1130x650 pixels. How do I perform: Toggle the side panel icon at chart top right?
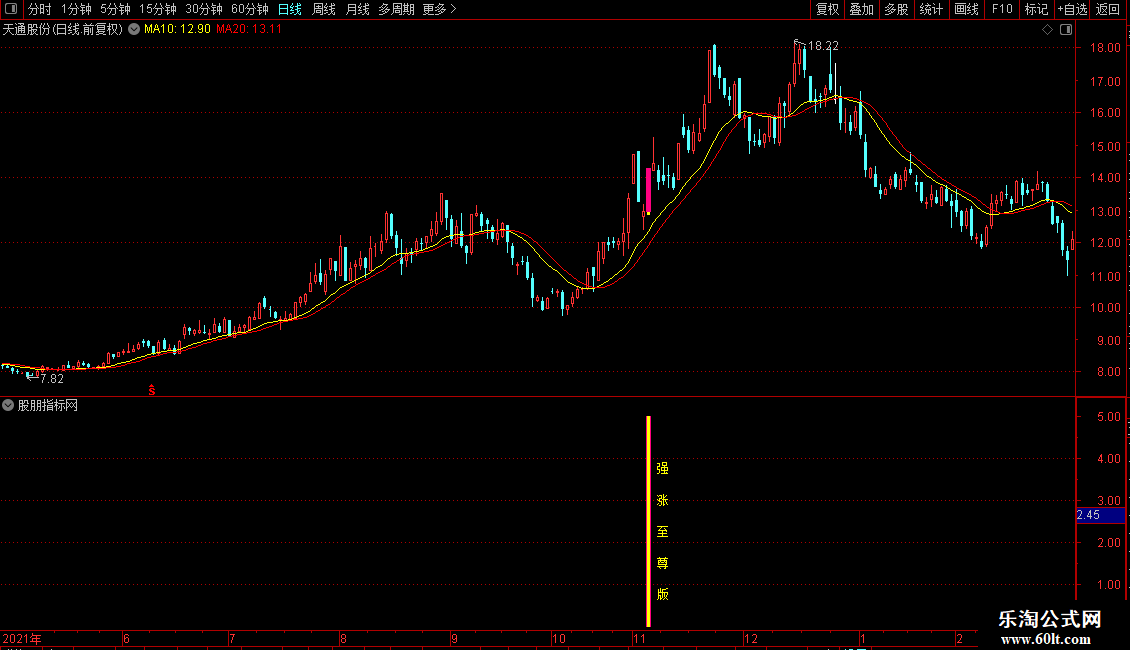pyautogui.click(x=1067, y=30)
